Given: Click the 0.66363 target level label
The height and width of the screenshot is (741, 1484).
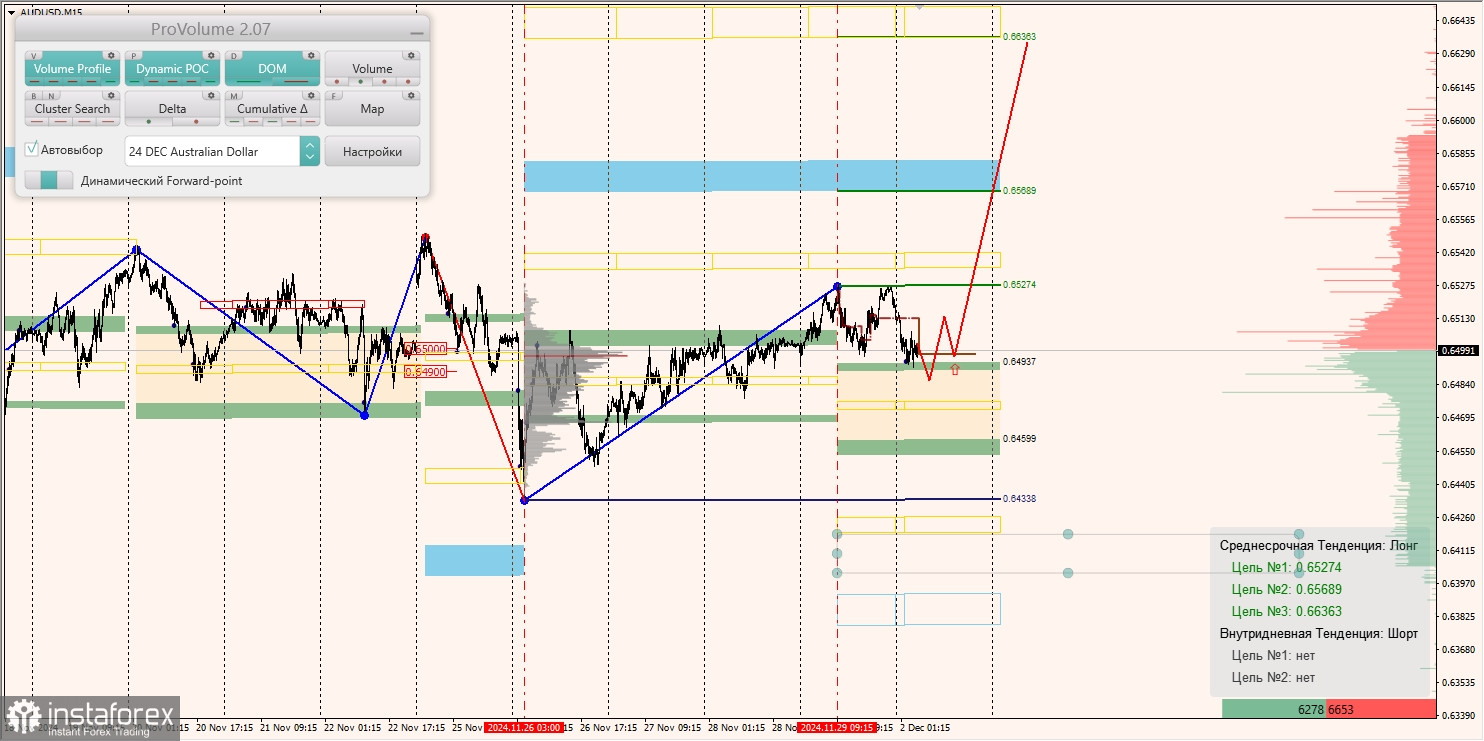Looking at the screenshot, I should point(1020,36).
